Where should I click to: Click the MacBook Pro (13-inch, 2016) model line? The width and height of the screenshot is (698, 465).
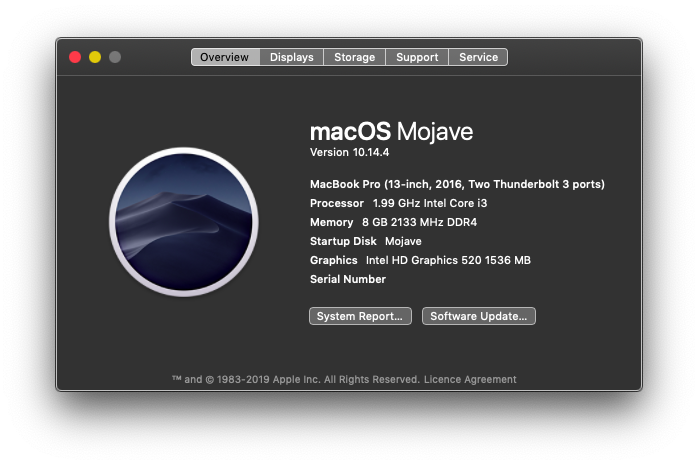[457, 184]
